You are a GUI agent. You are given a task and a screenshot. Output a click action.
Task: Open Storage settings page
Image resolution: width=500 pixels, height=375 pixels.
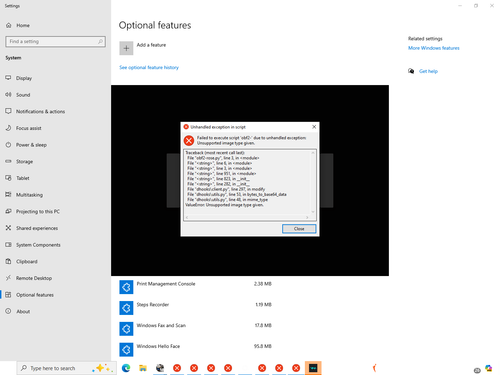(24, 161)
